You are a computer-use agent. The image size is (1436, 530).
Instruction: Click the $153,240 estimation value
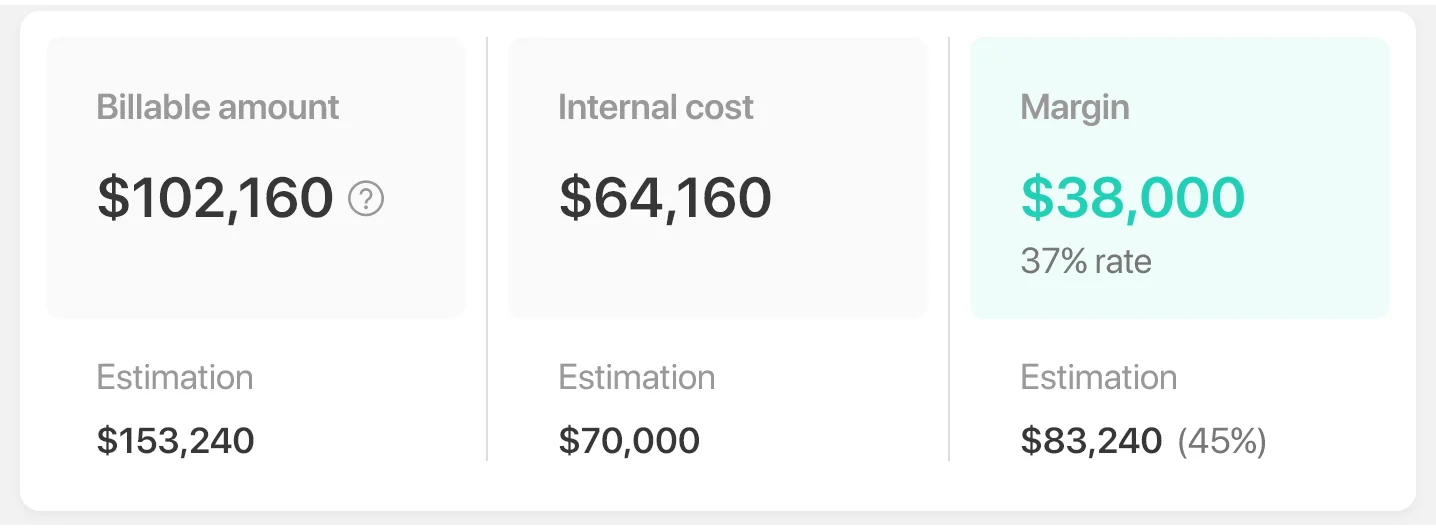[x=176, y=440]
